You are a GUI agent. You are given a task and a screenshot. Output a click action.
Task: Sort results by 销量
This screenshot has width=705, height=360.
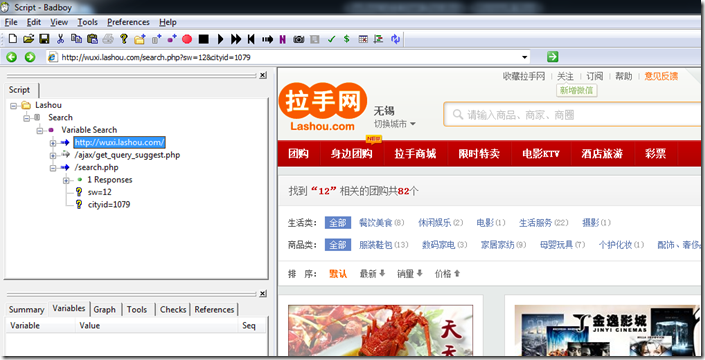409,274
